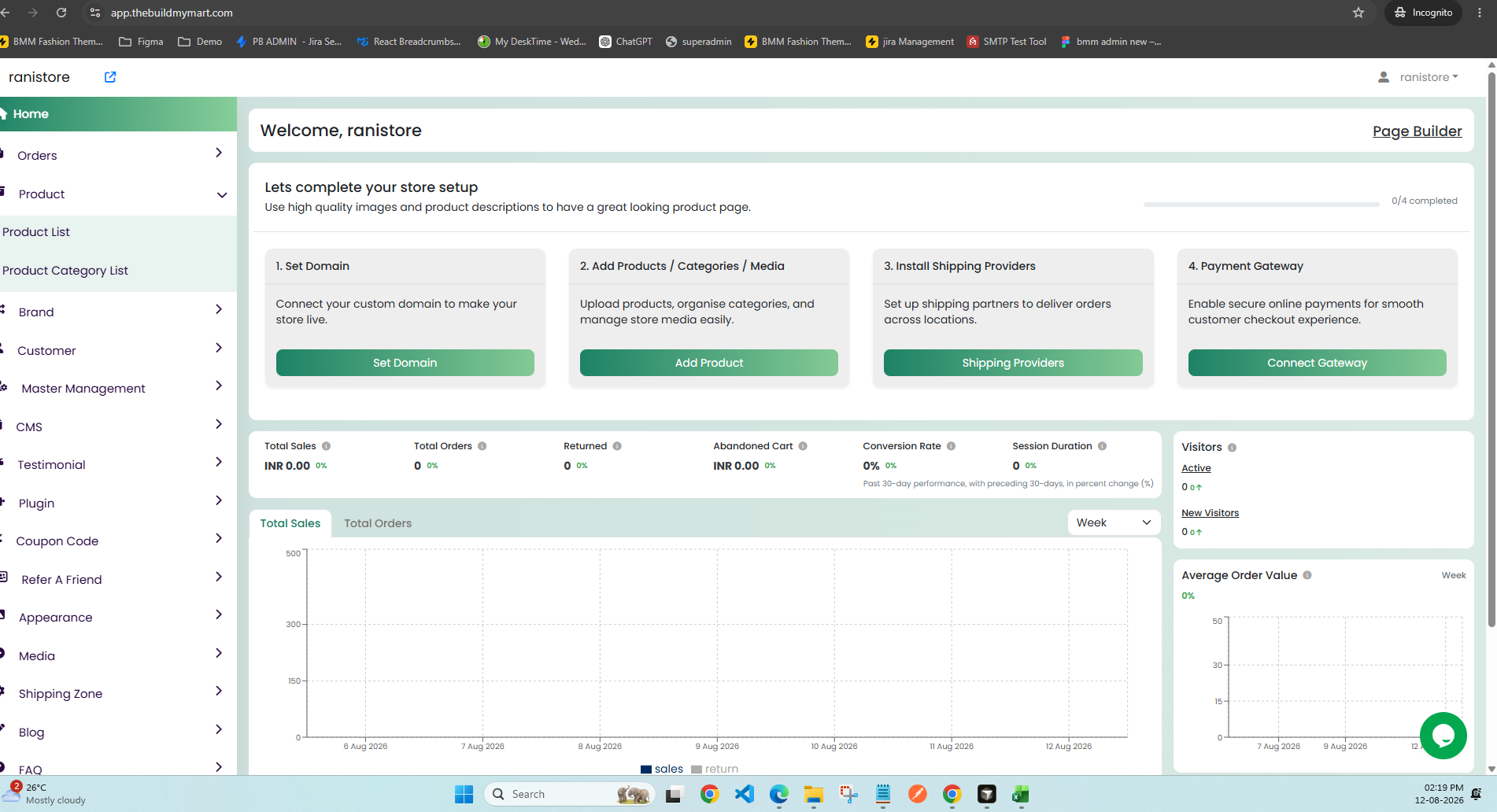The height and width of the screenshot is (812, 1497).
Task: Open ChatGPT bookmark
Action: click(626, 42)
